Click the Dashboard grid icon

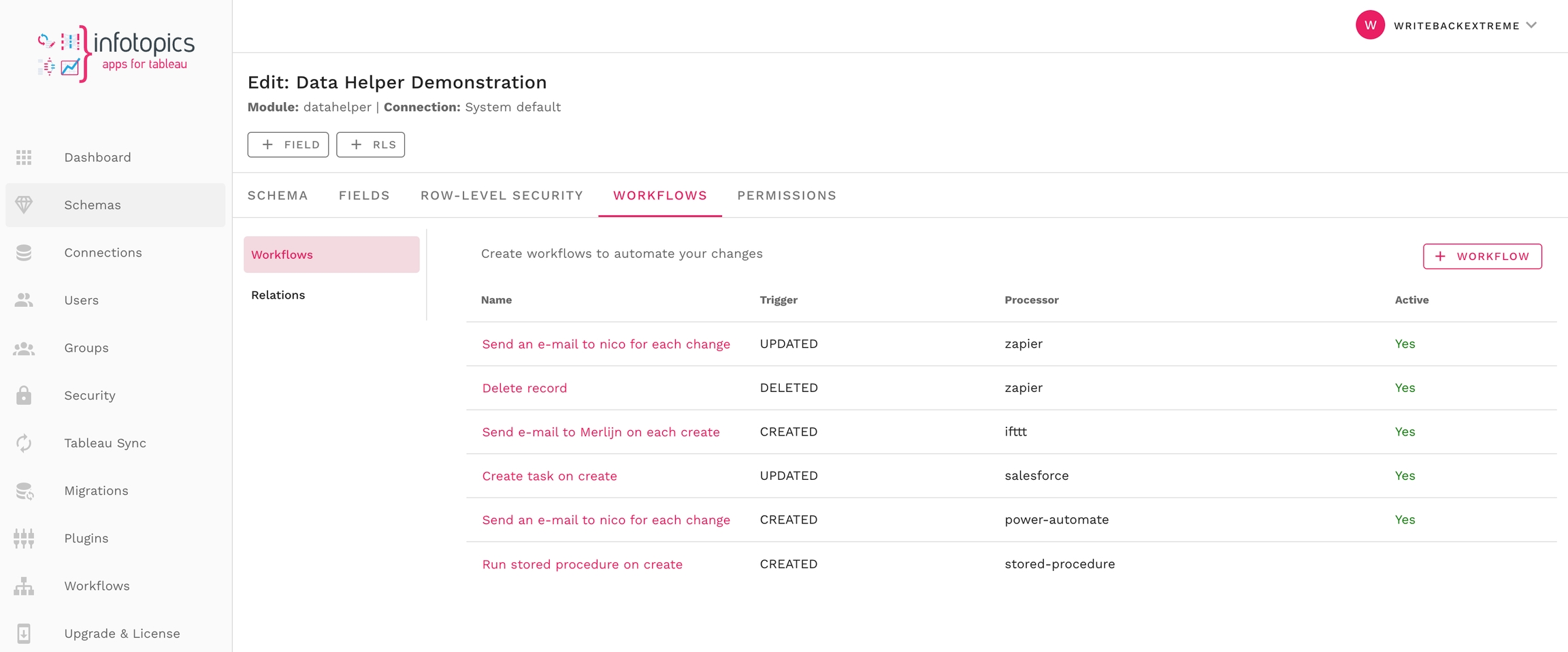click(x=24, y=157)
